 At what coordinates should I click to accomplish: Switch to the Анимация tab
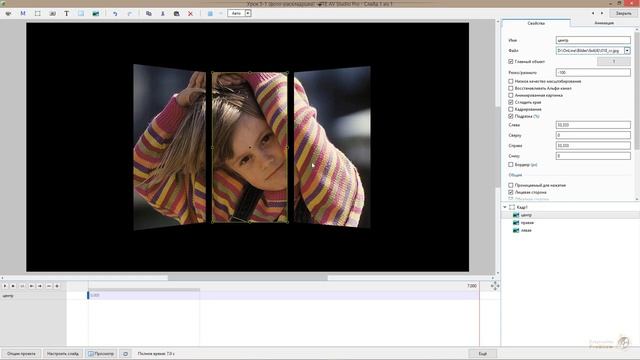[x=604, y=23]
